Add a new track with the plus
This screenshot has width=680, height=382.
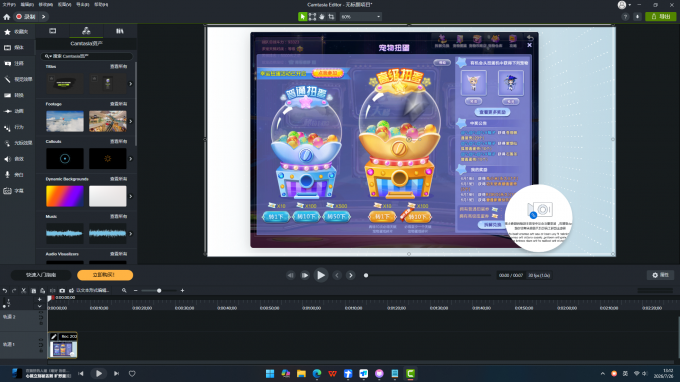39,299
